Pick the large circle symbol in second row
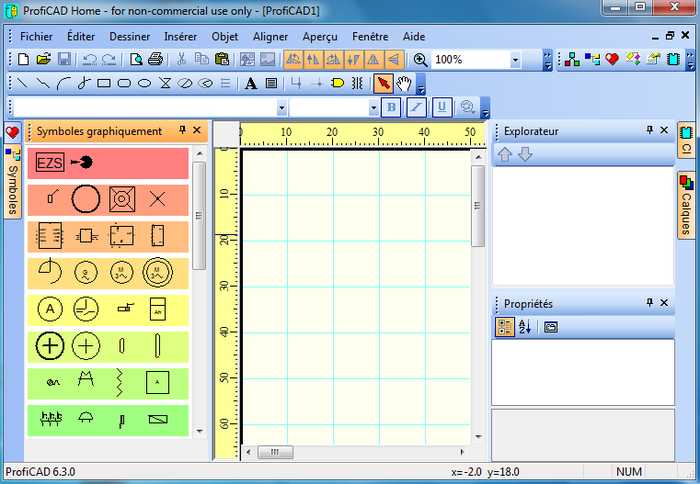Screen dimensions: 700x484 [86, 199]
